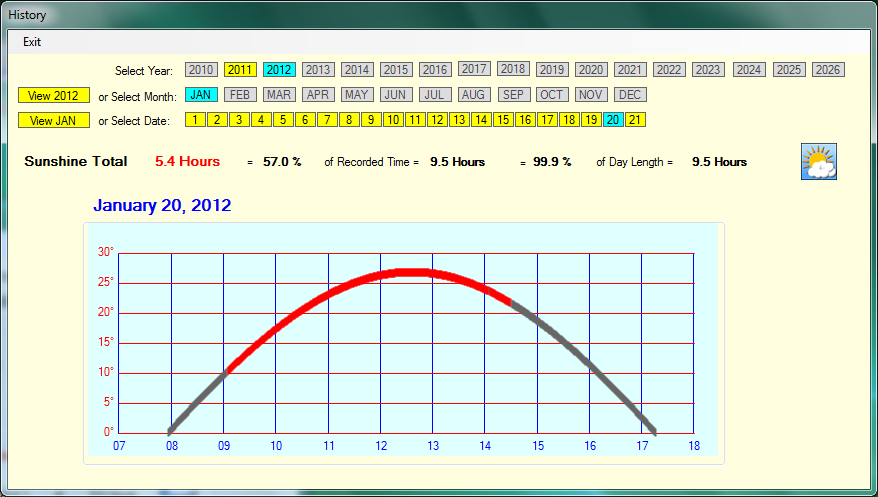Select year 2010
This screenshot has height=497, width=878.
201,69
